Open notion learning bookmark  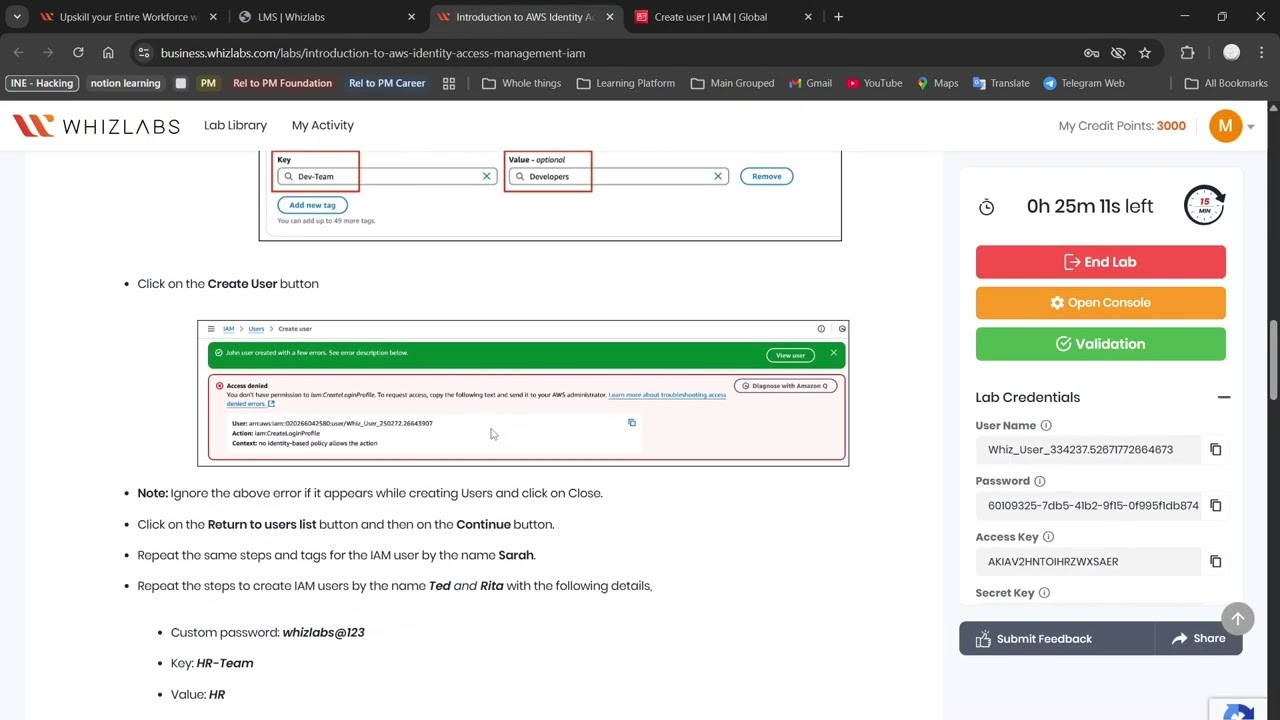pyautogui.click(x=125, y=83)
